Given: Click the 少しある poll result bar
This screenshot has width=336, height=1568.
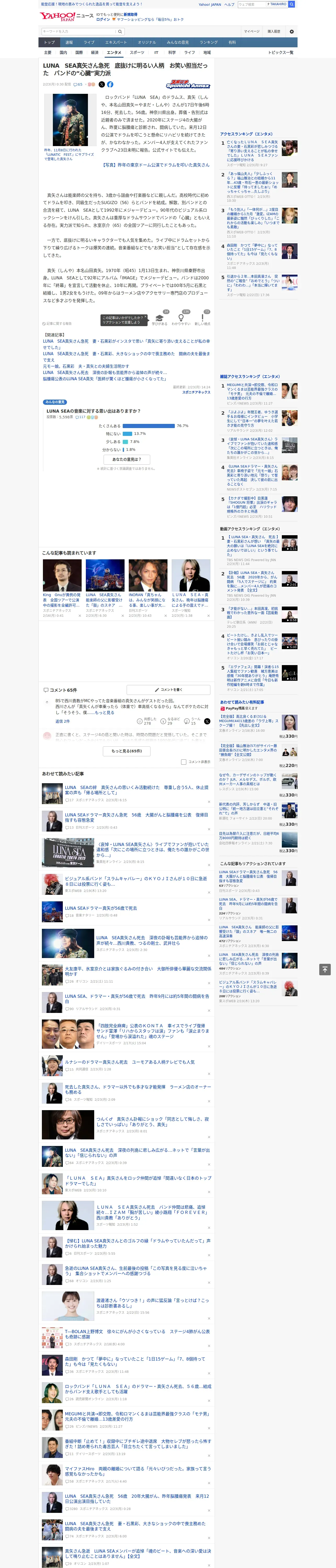Looking at the screenshot, I should [x=125, y=442].
